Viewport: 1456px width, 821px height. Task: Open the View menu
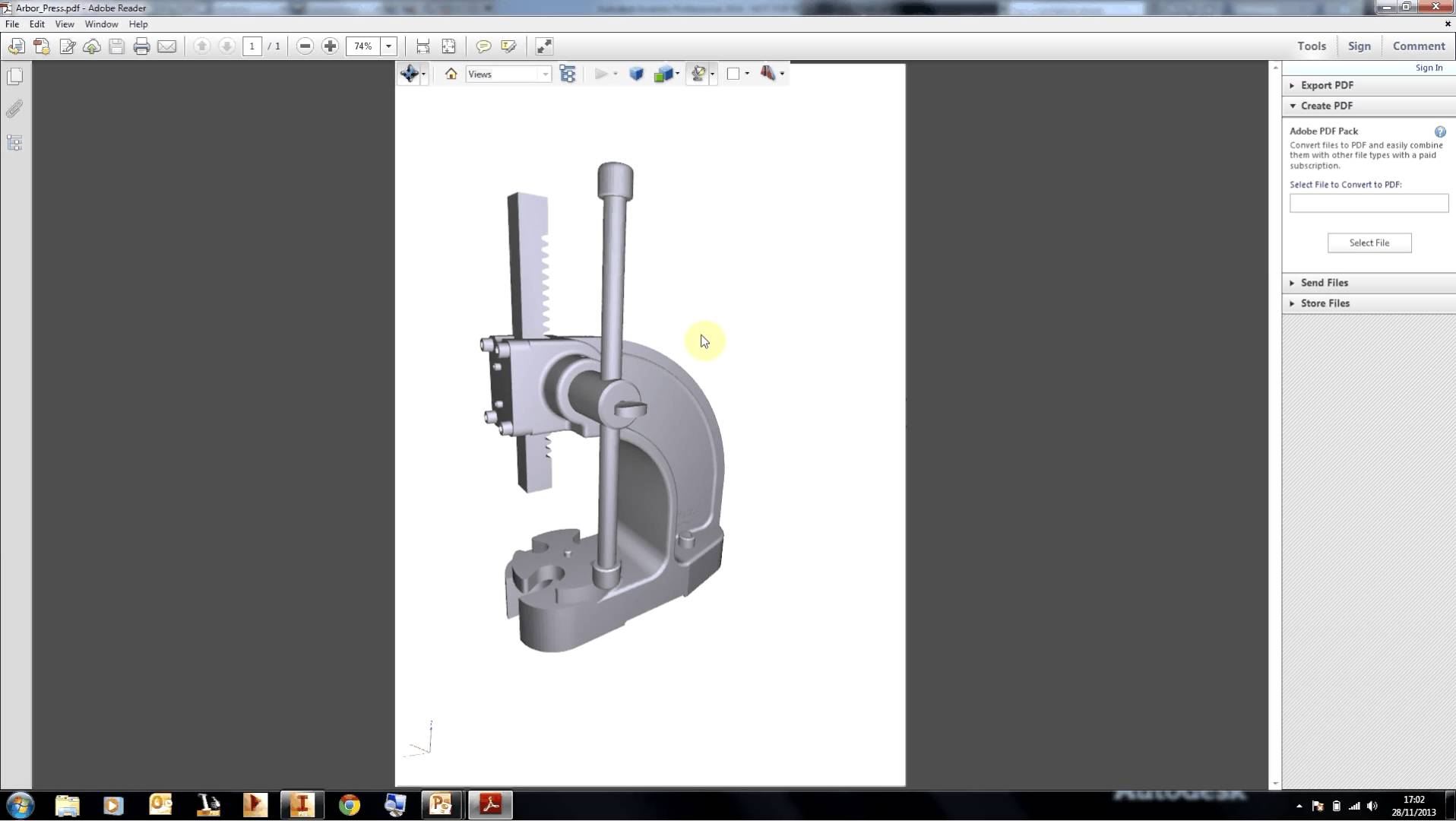(x=65, y=24)
